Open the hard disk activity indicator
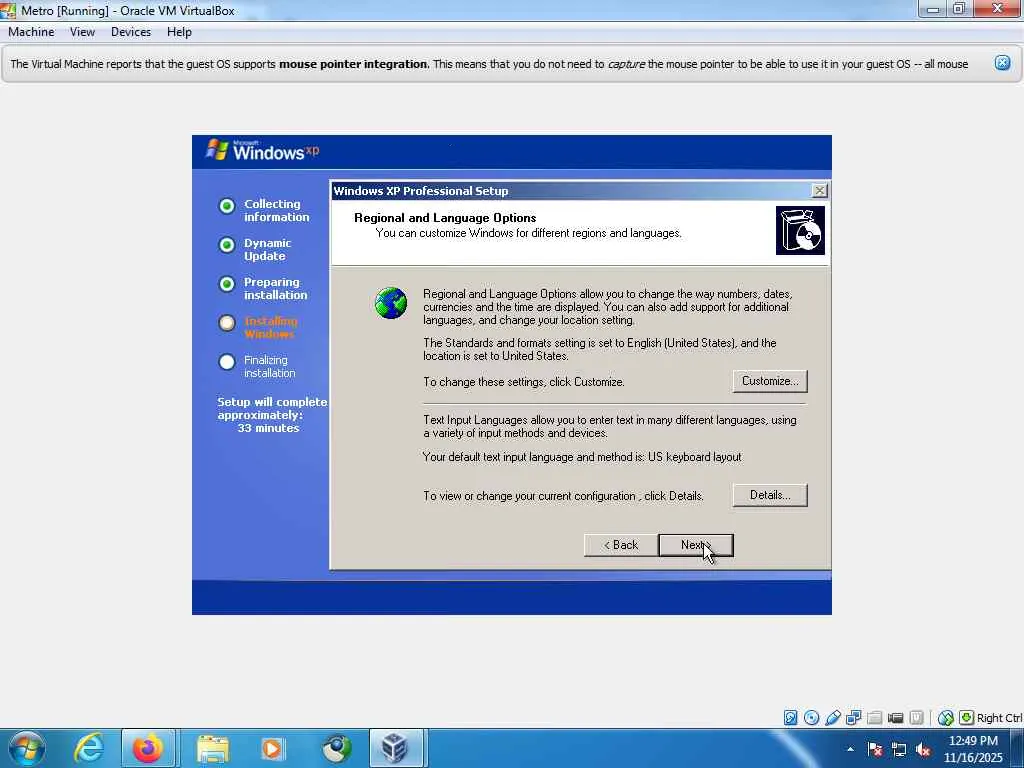This screenshot has width=1024, height=768. pos(790,718)
